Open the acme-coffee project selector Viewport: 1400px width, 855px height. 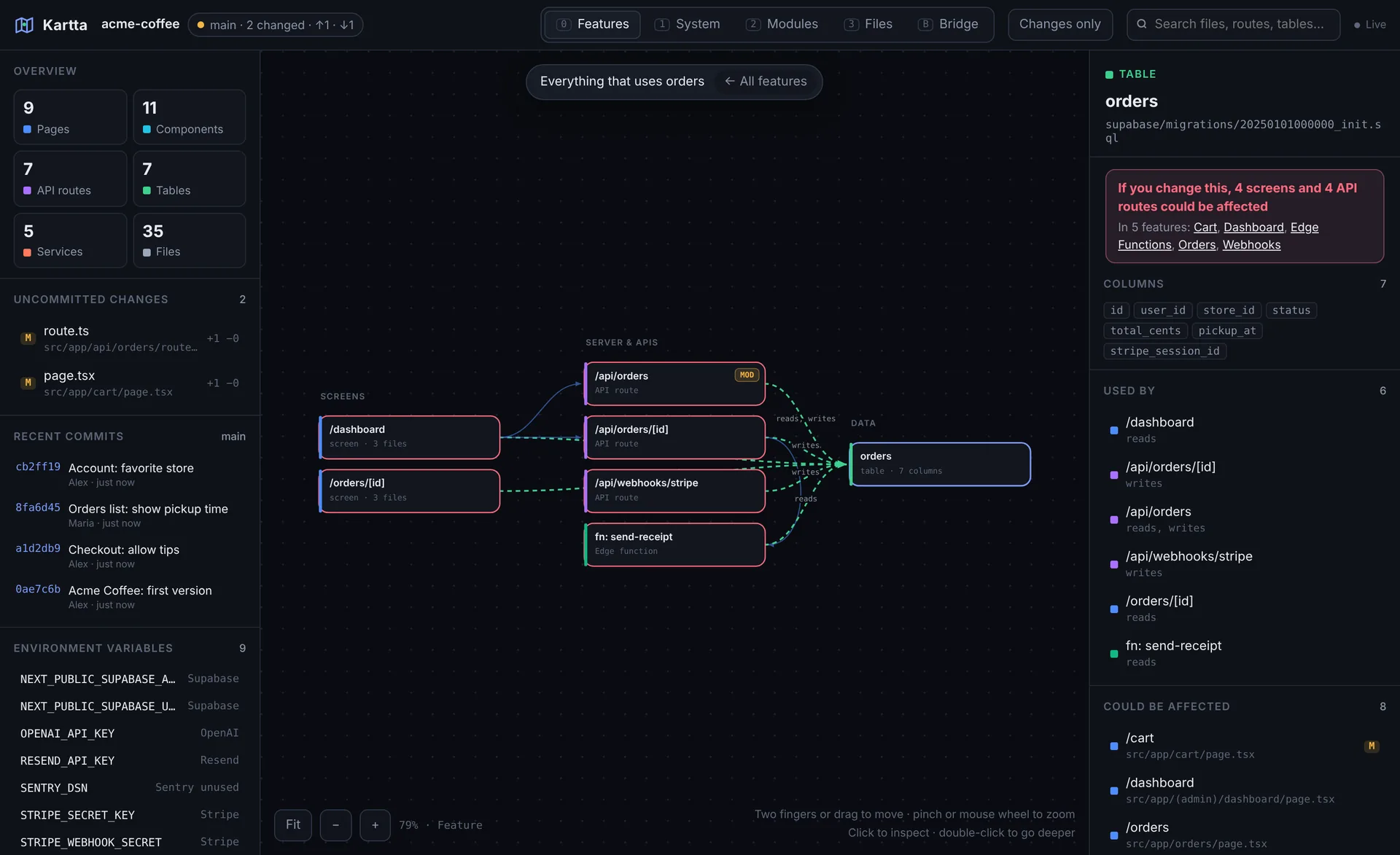[140, 24]
